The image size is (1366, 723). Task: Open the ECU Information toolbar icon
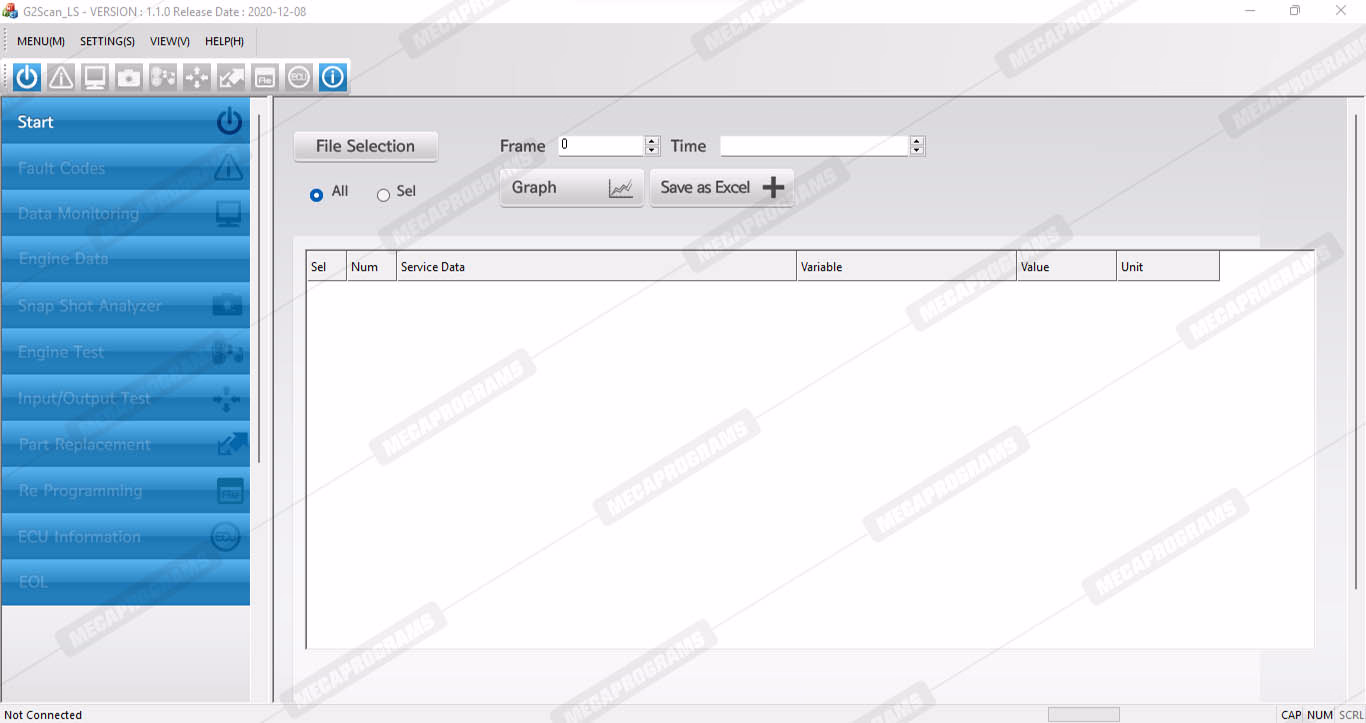coord(299,77)
